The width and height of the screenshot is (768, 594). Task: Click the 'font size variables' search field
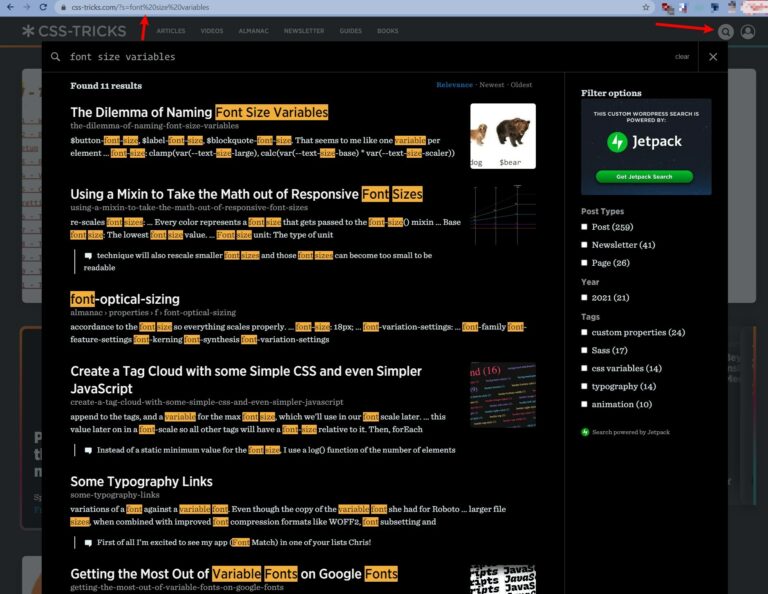(350, 57)
